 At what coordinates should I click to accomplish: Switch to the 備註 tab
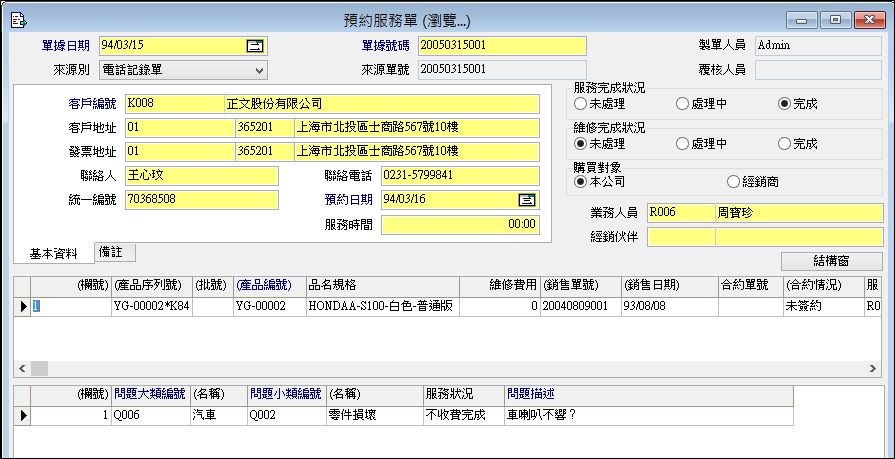115,252
